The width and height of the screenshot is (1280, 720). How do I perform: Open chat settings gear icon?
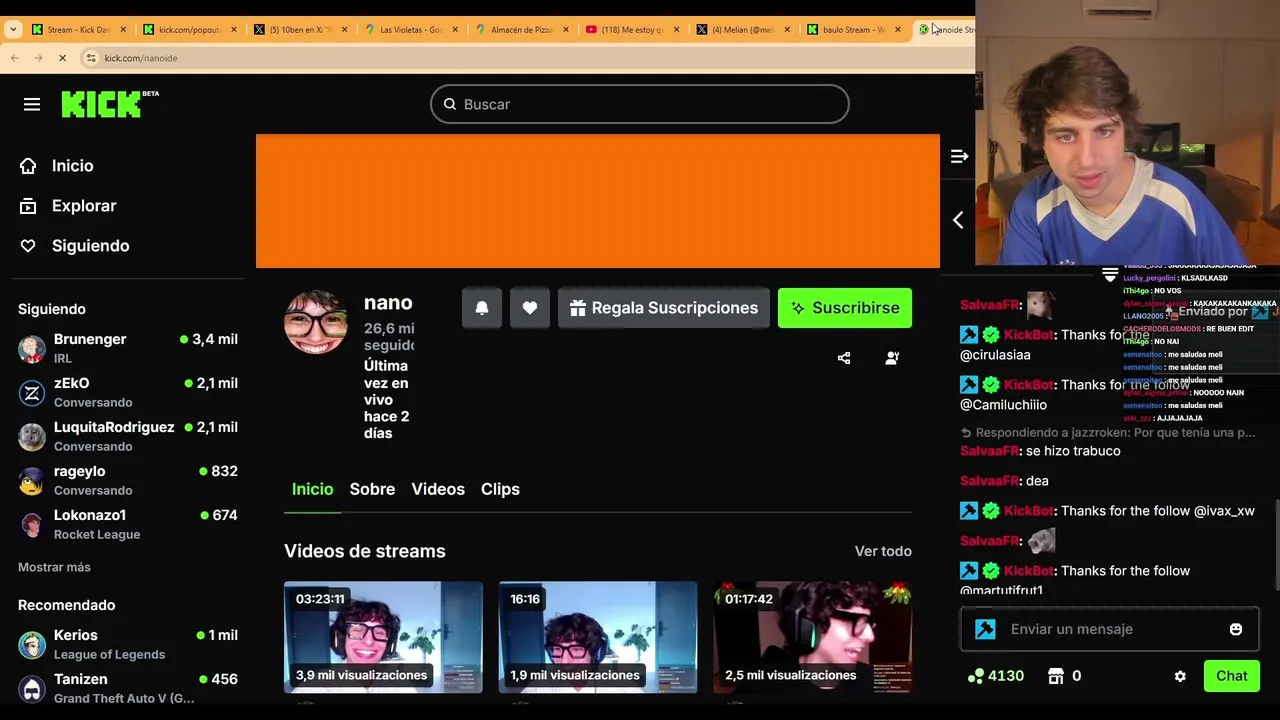tap(1180, 676)
